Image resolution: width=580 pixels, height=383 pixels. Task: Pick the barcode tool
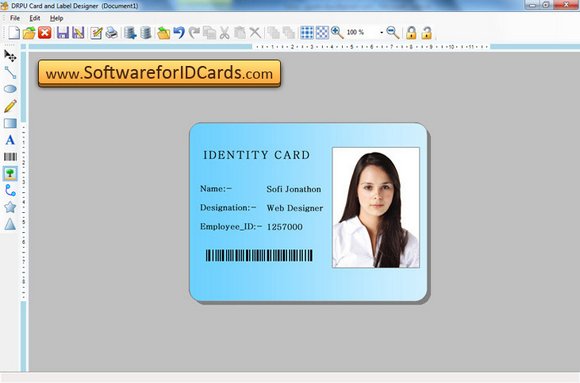(x=10, y=157)
